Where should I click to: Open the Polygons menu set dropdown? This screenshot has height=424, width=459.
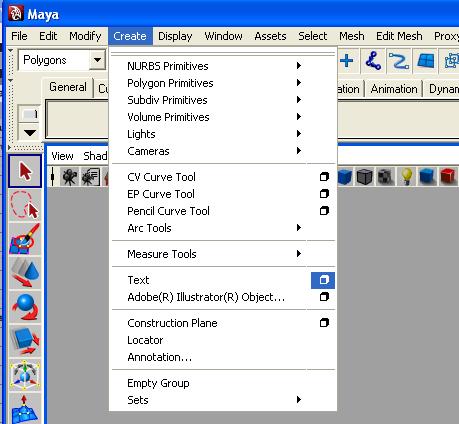point(97,60)
